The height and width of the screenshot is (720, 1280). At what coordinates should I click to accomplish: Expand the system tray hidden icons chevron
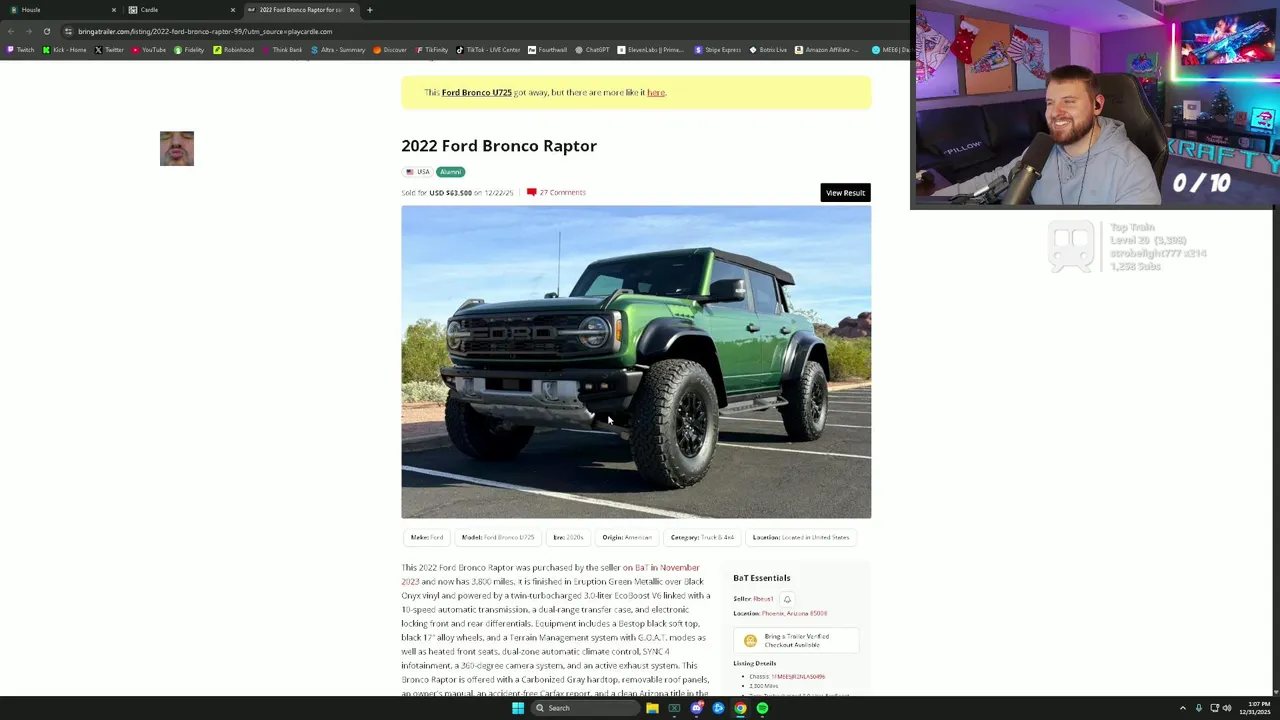[x=1182, y=708]
